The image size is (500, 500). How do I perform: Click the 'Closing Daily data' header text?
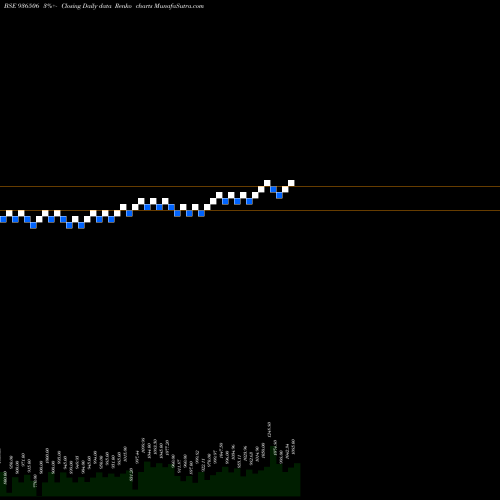(x=86, y=6)
